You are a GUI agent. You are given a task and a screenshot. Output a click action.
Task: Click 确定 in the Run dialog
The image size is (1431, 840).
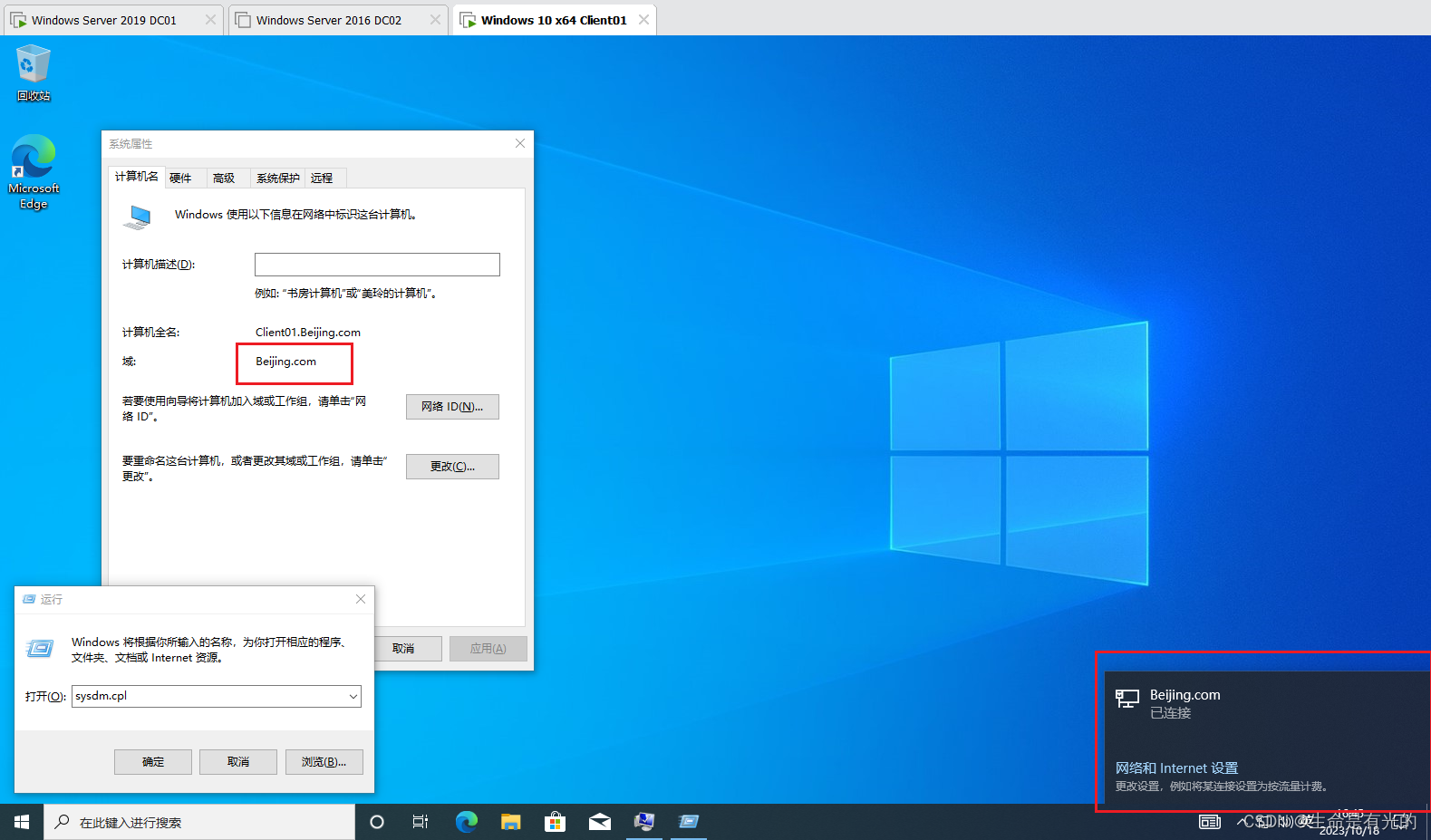tap(153, 762)
